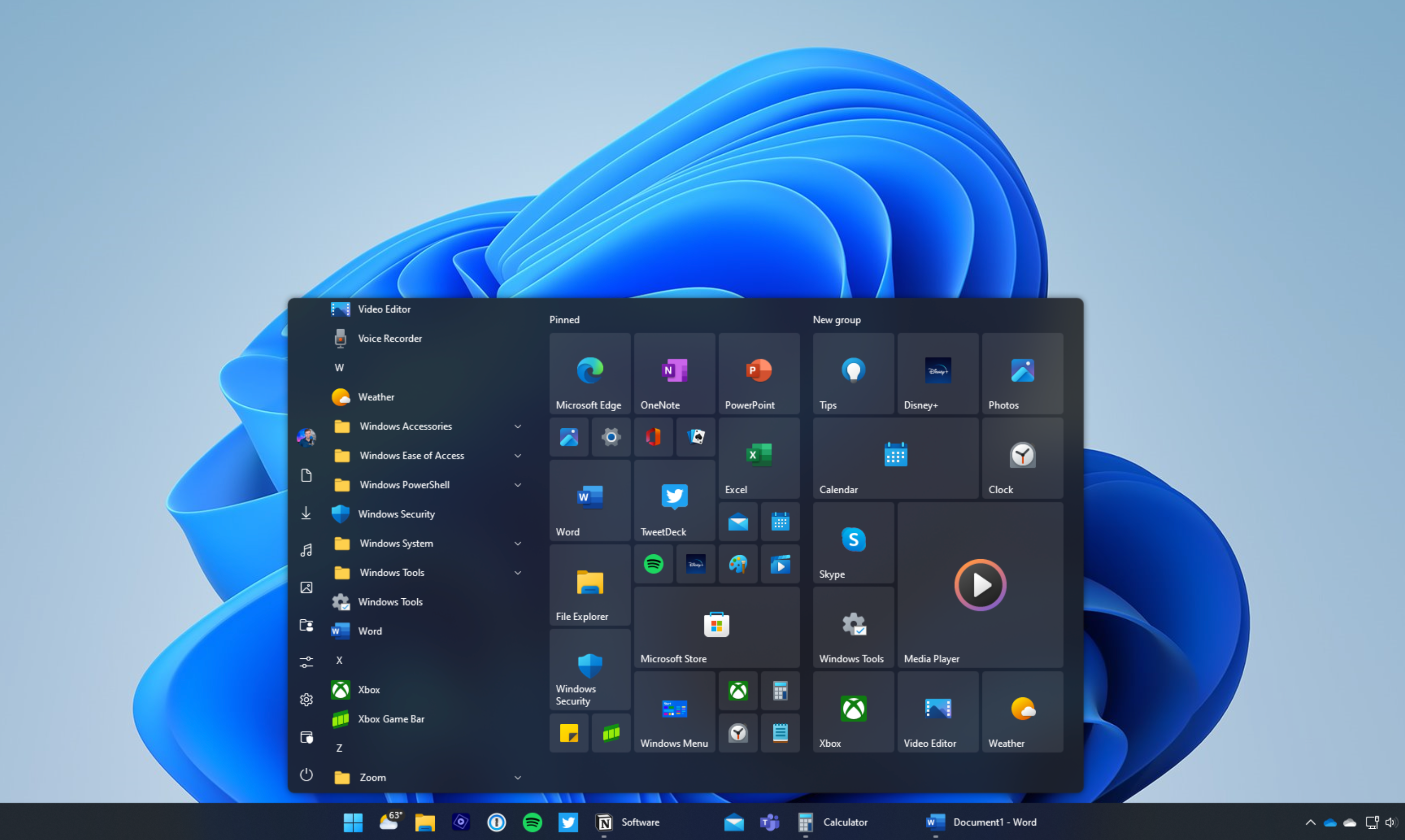Click the Z letter header in app list
The image size is (1405, 840).
pyautogui.click(x=339, y=748)
